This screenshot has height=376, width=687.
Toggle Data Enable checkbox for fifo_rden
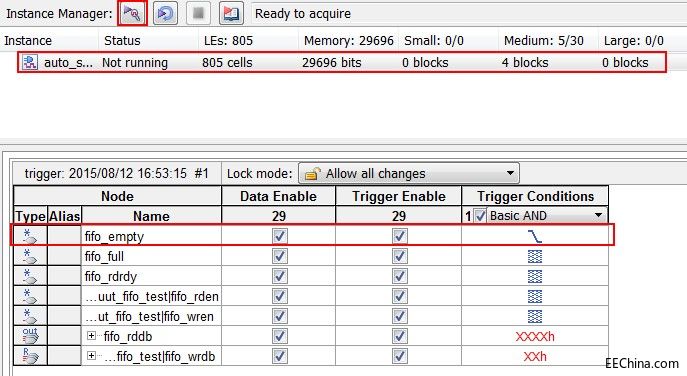point(280,297)
